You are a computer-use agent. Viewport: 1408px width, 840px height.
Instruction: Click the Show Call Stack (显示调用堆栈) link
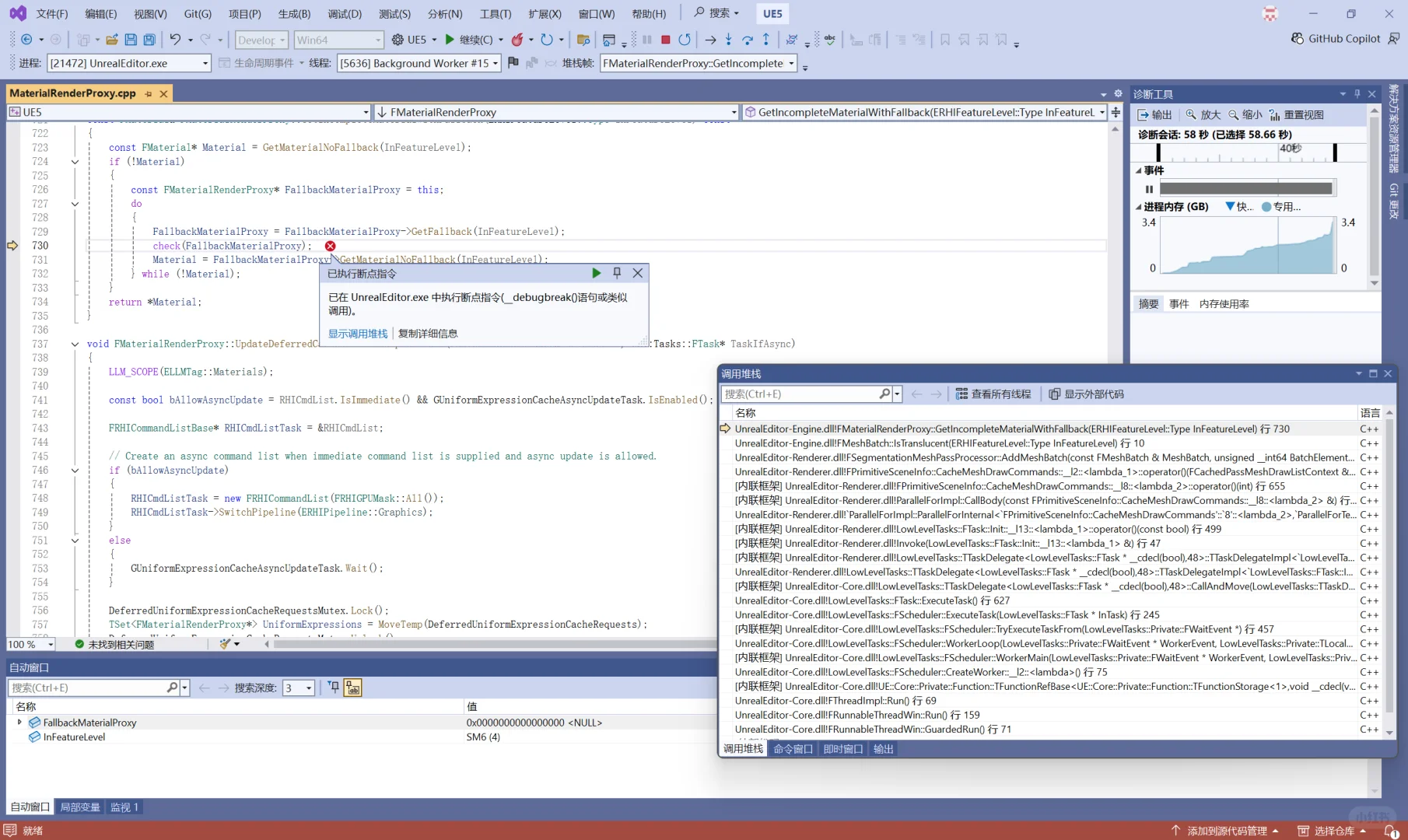tap(358, 334)
